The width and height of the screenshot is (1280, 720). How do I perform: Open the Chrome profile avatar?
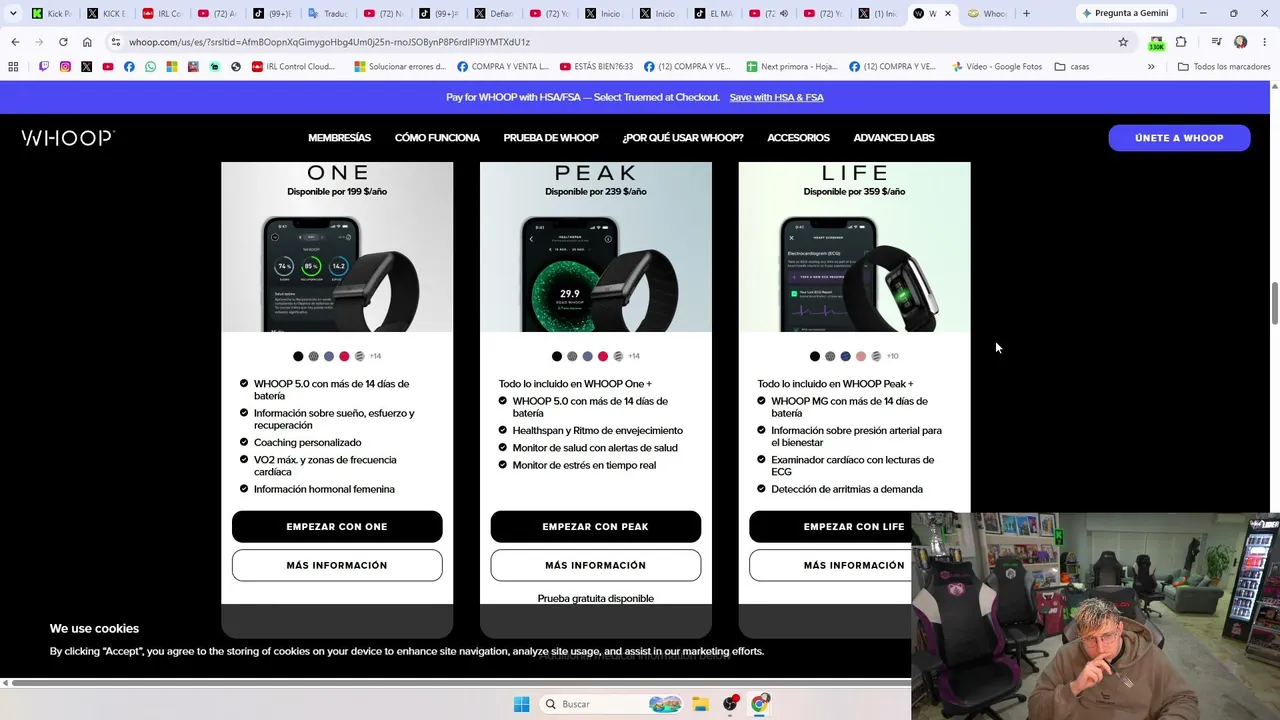1240,42
